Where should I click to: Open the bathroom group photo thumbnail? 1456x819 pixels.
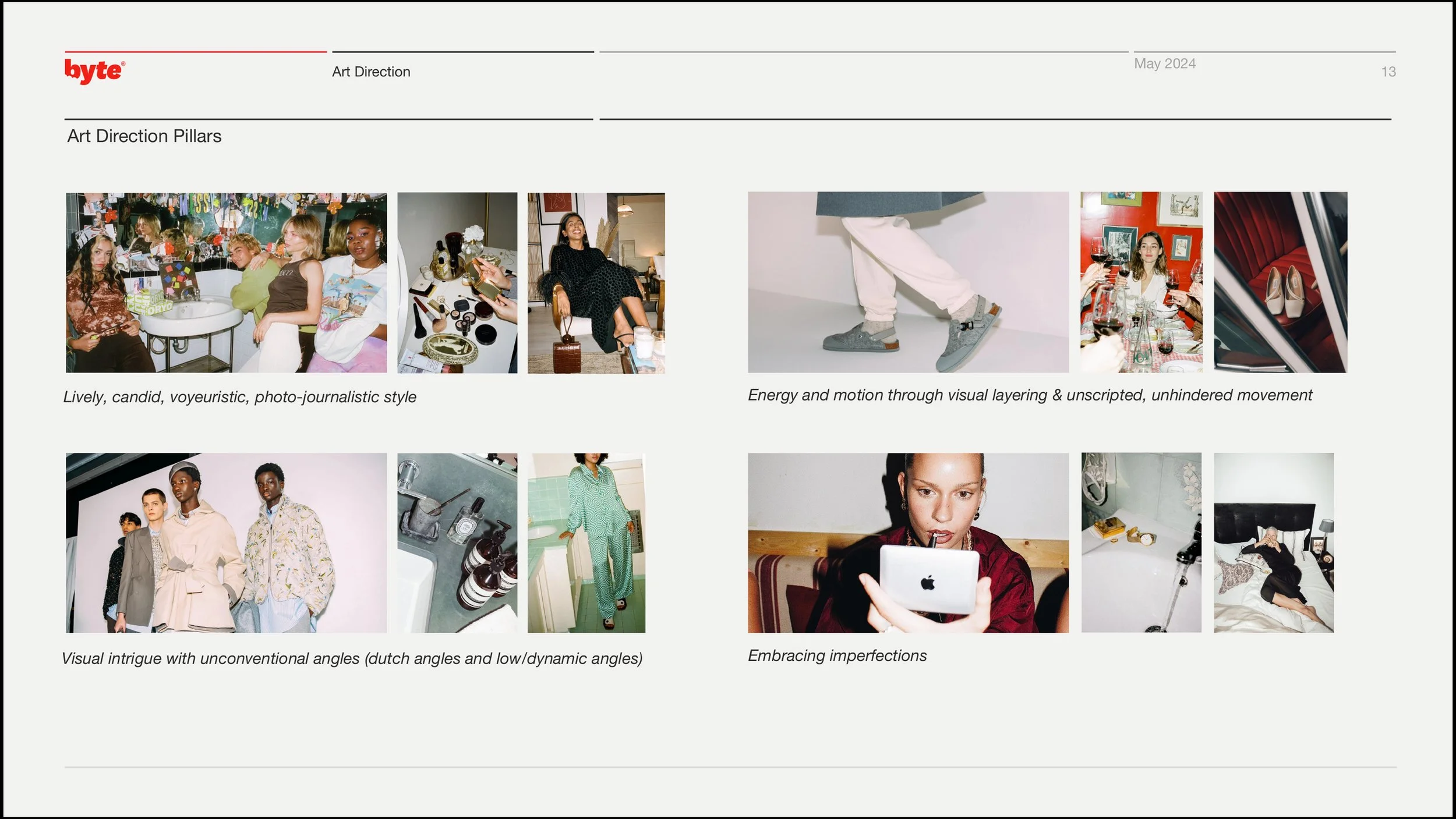click(226, 282)
